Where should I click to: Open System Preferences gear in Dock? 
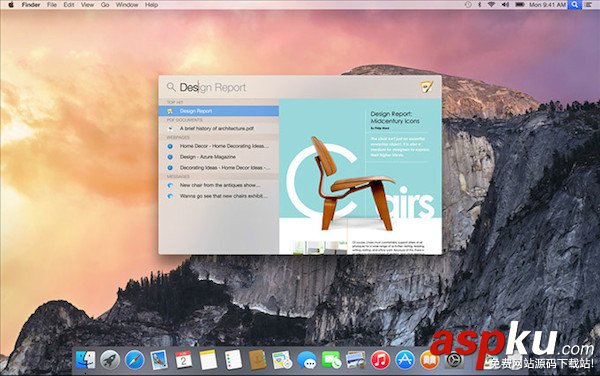pos(454,360)
